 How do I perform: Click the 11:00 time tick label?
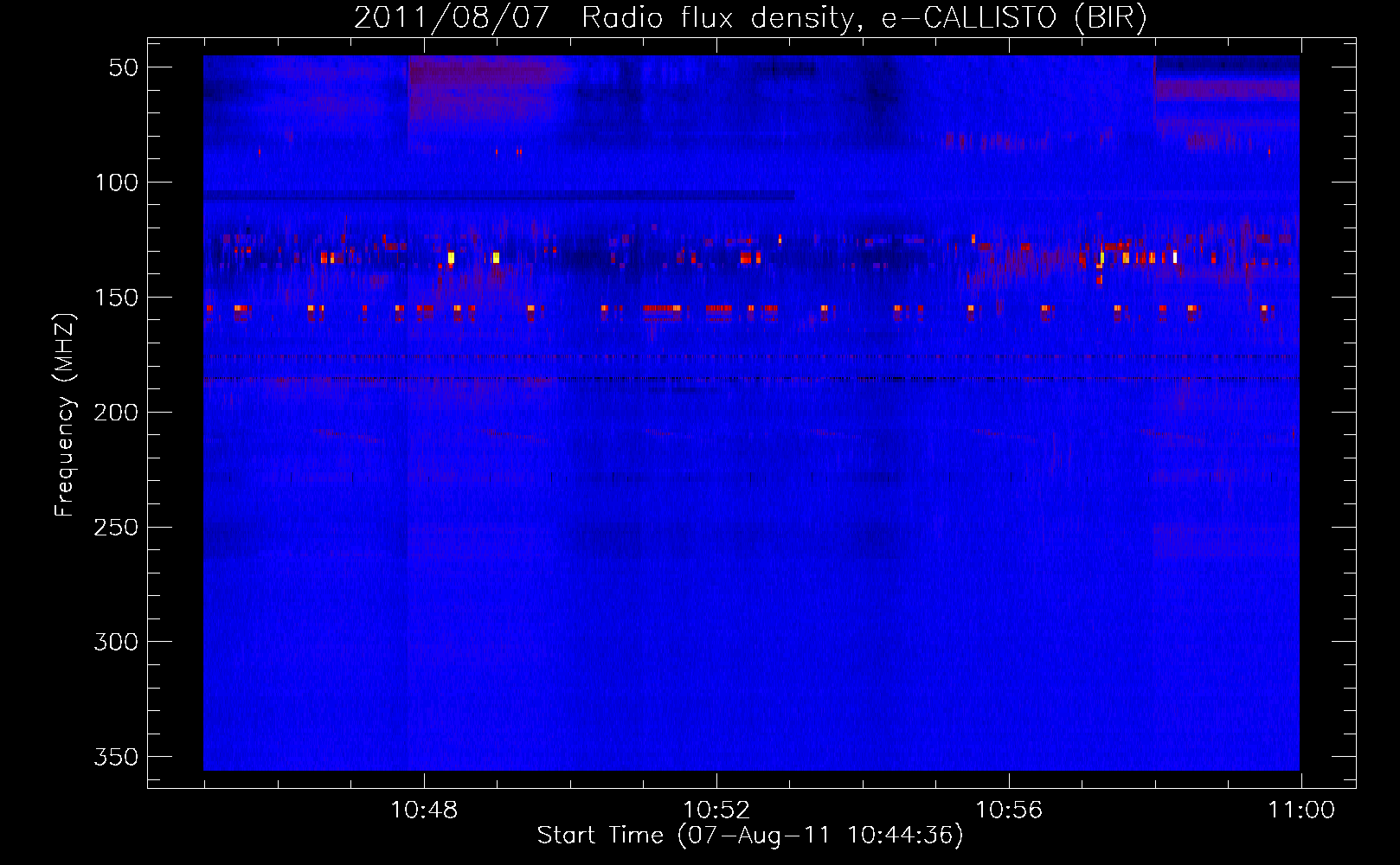coord(1301,811)
